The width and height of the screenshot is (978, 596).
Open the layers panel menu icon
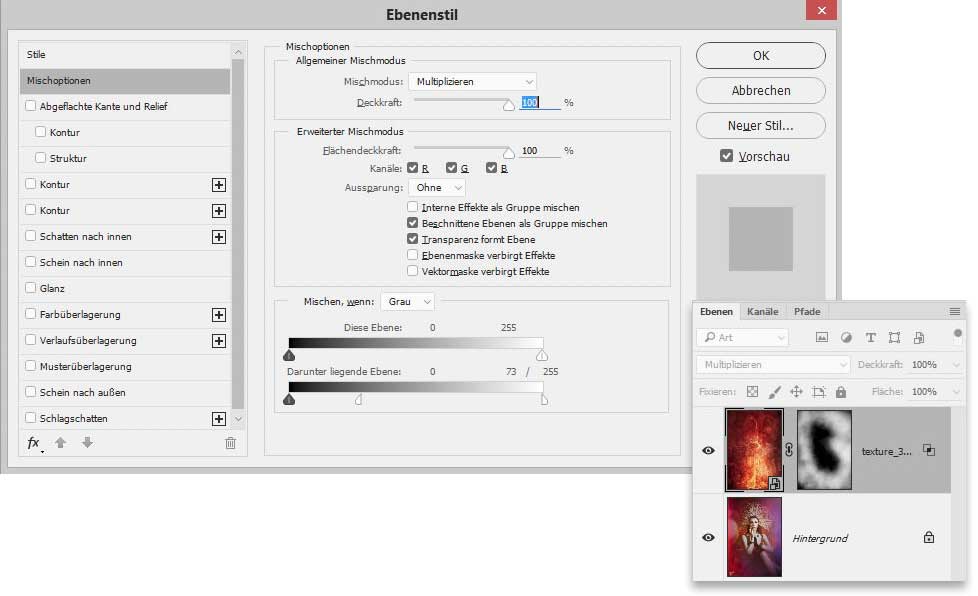pos(954,312)
